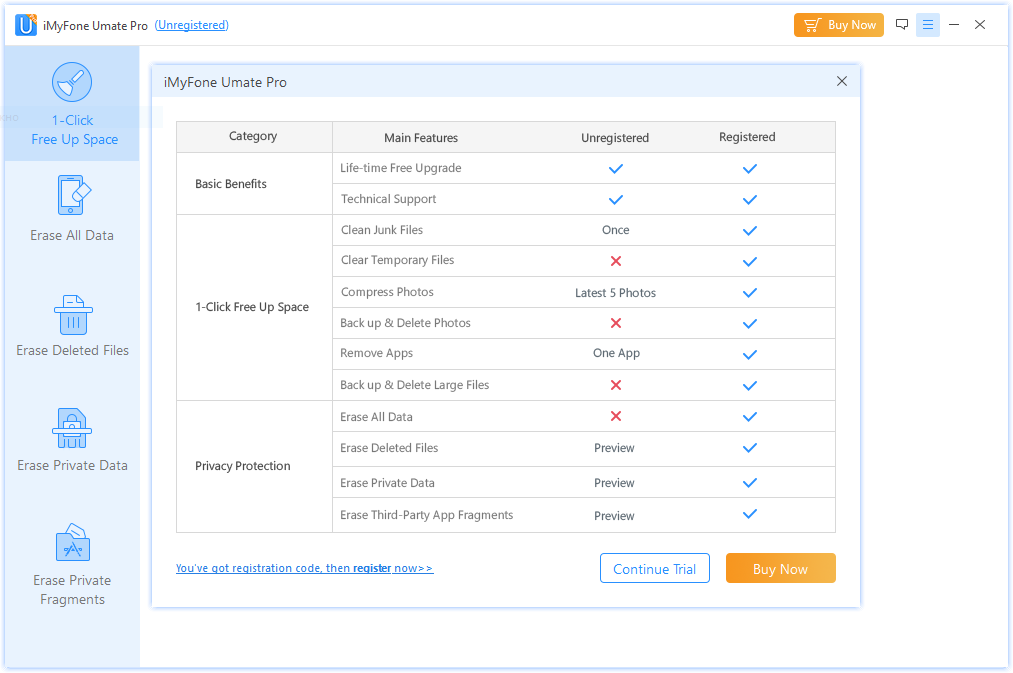Switch to Erase Deleted Files sidebar label

(x=72, y=351)
